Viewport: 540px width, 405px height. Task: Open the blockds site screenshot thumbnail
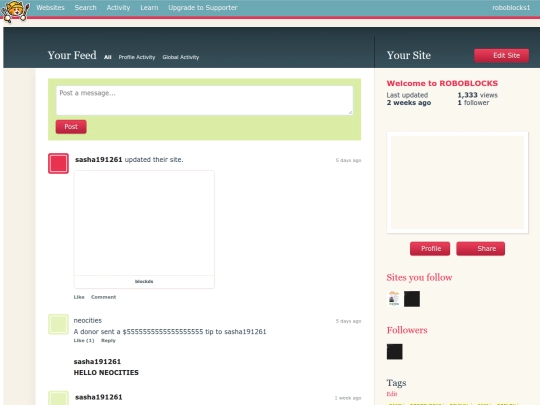pyautogui.click(x=144, y=223)
